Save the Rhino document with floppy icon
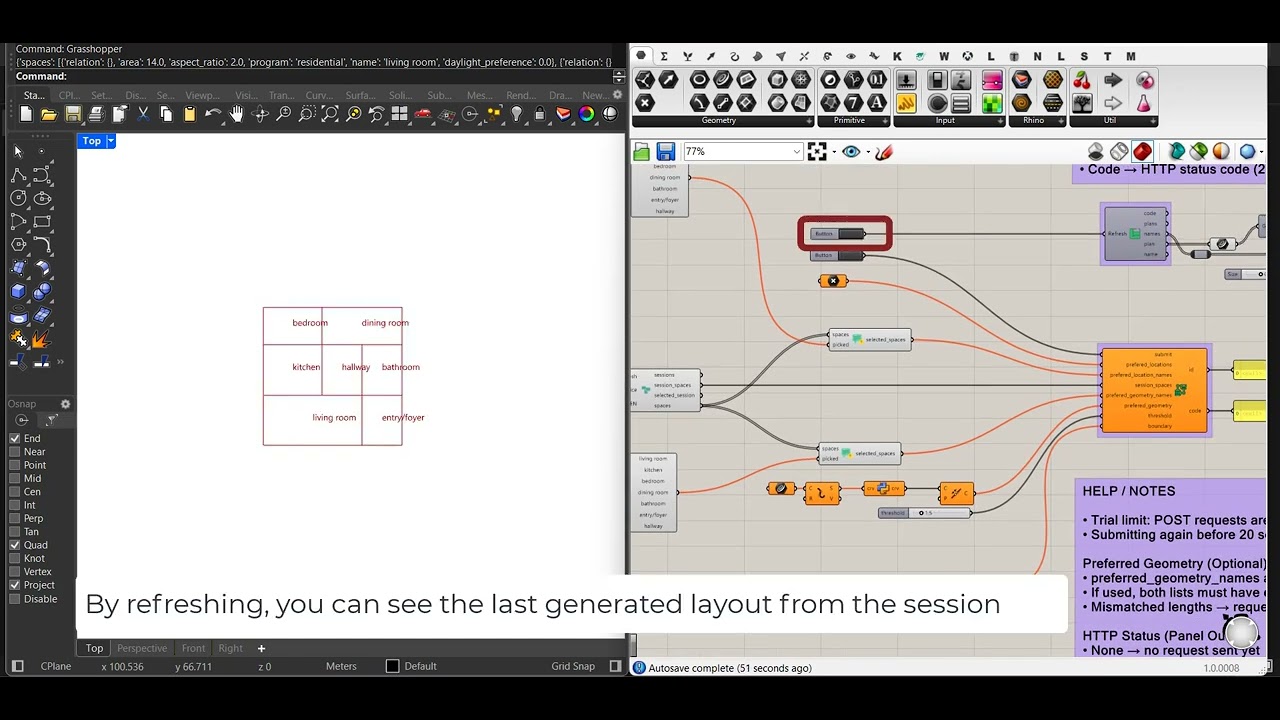Viewport: 1280px width, 720px height. [x=73, y=115]
